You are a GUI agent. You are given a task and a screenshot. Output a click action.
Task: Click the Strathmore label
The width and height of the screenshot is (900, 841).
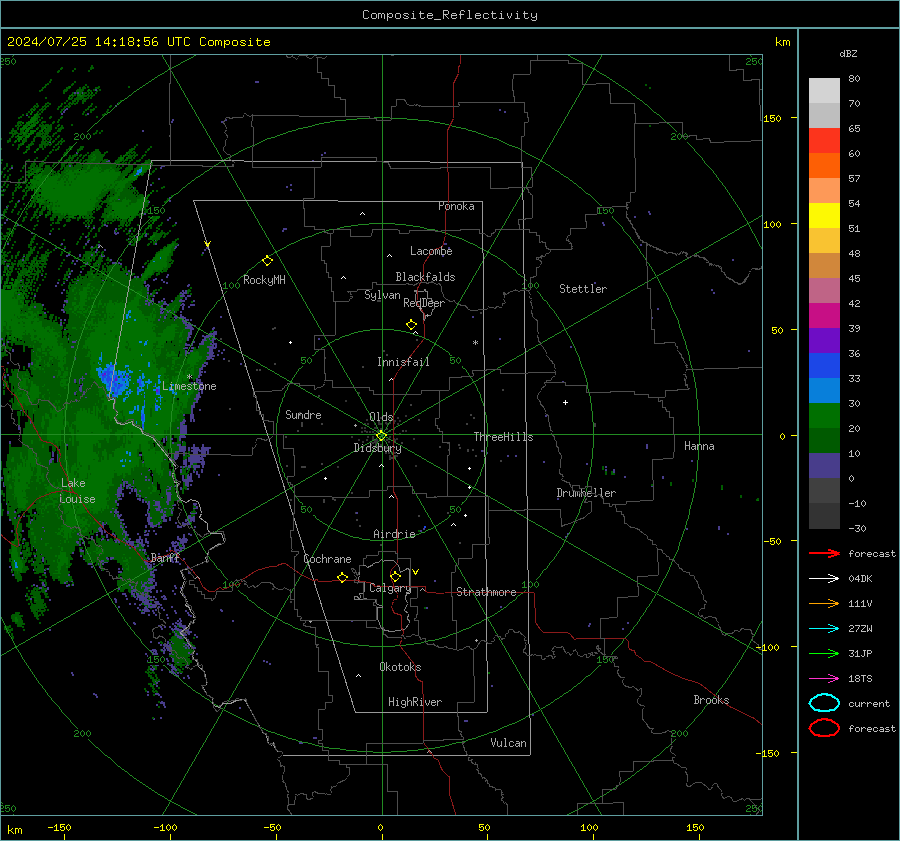[x=486, y=592]
